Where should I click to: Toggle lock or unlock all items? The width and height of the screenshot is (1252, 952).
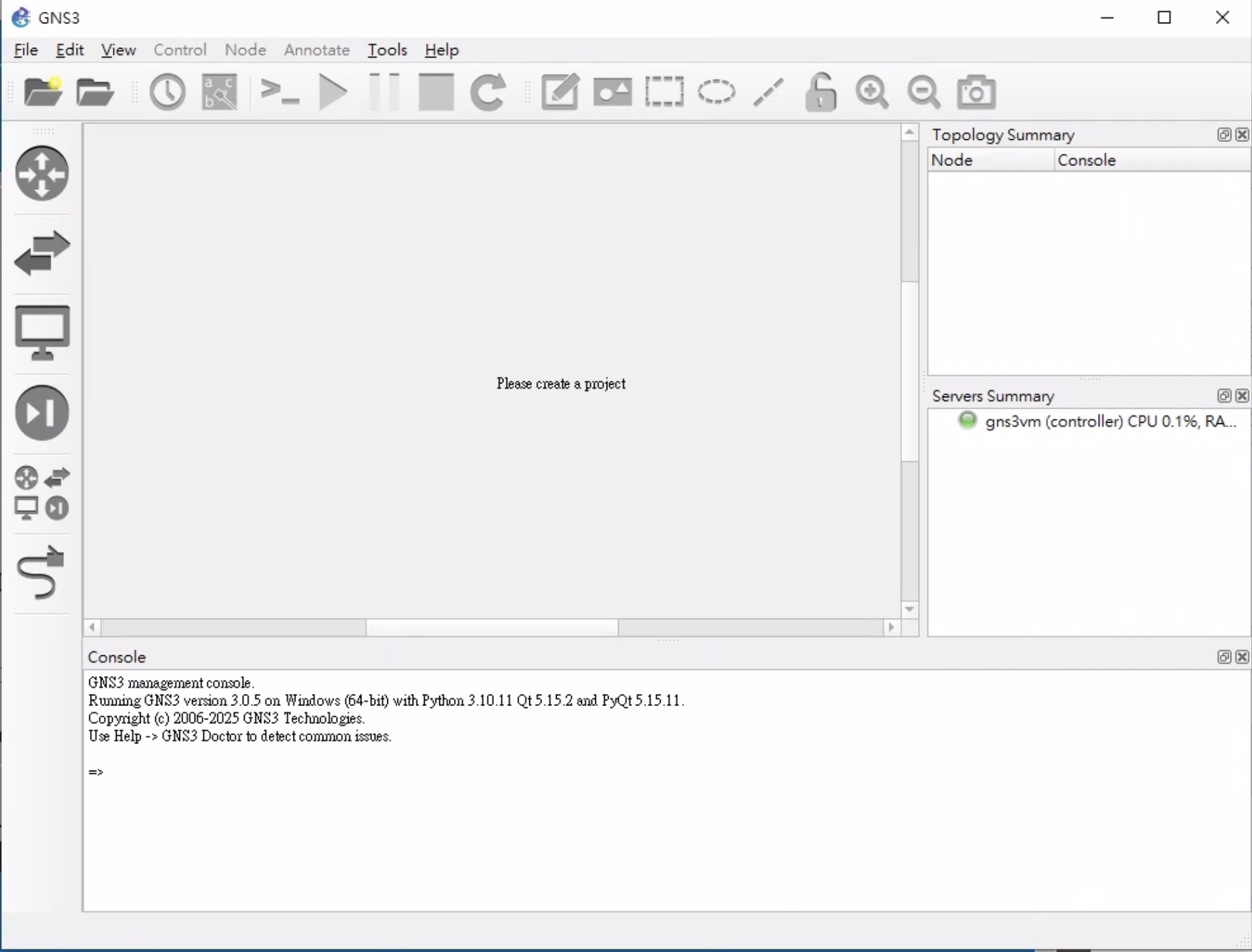[x=820, y=91]
